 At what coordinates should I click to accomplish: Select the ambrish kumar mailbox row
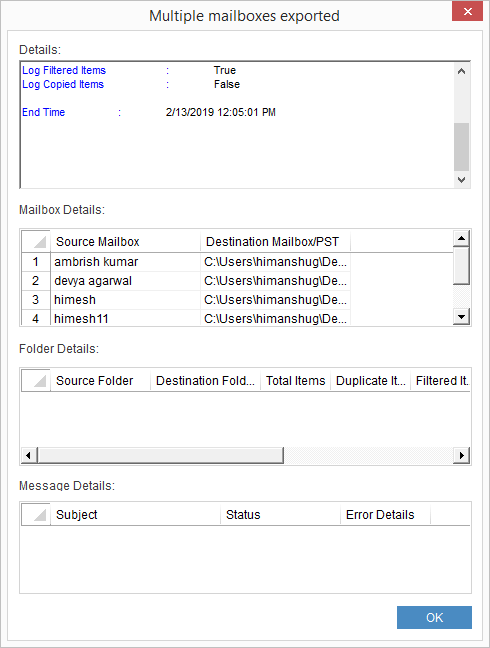pos(186,262)
